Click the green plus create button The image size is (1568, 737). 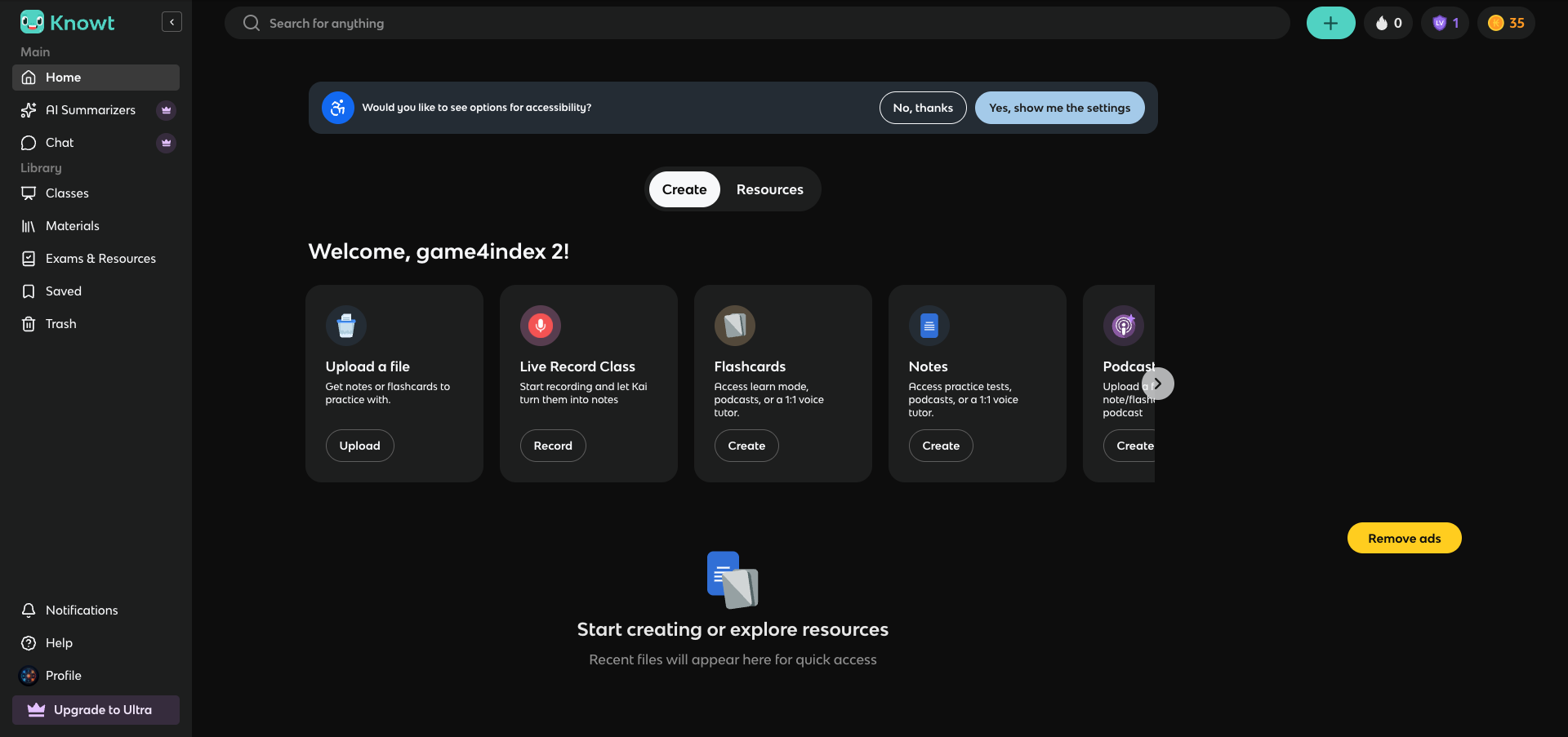[1330, 23]
